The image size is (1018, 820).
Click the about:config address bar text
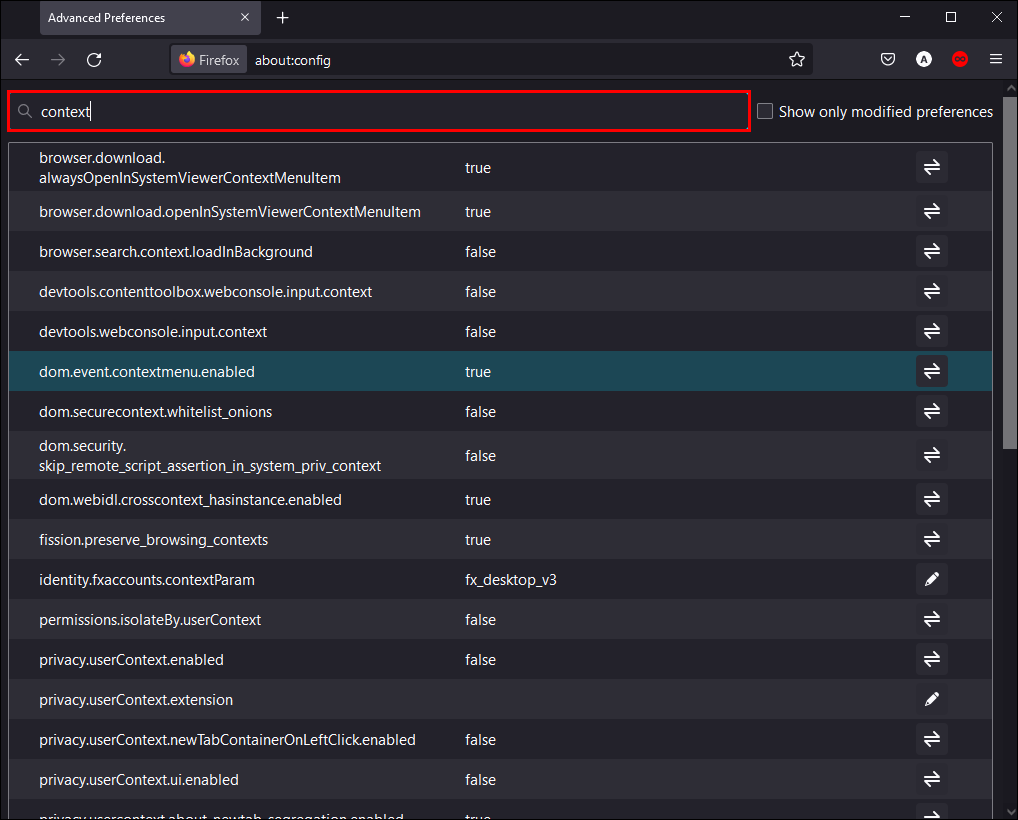[x=293, y=60]
